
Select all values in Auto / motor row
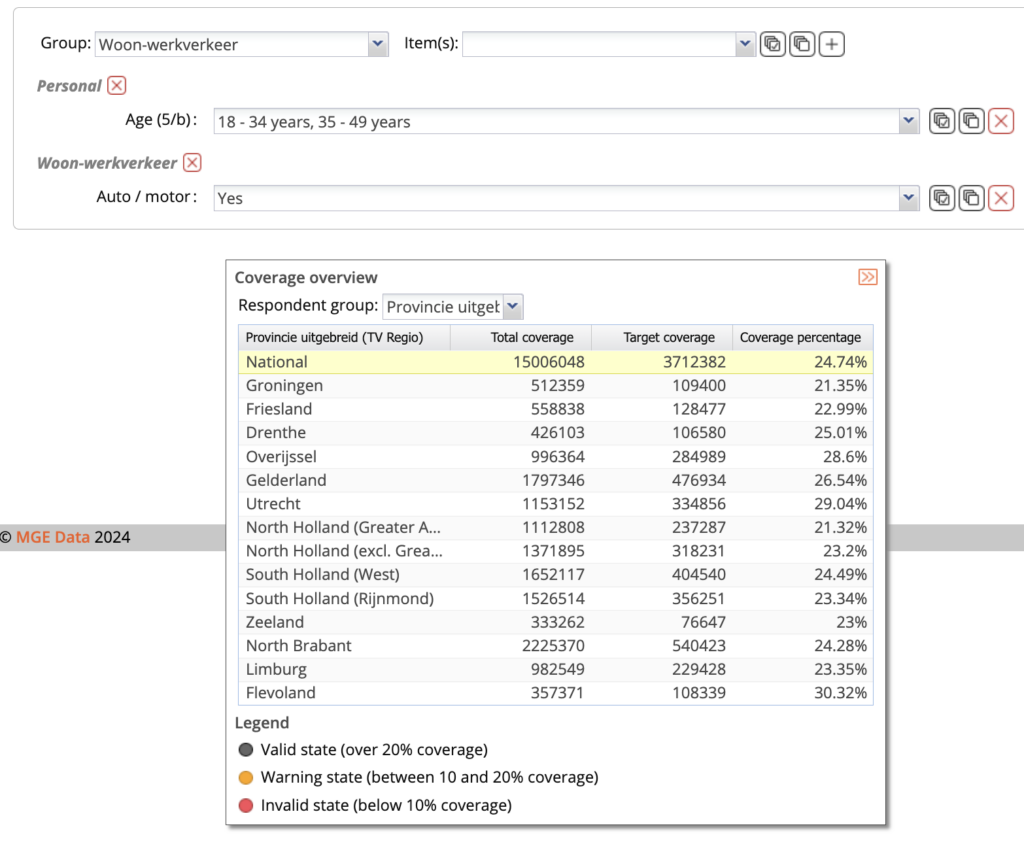click(941, 198)
